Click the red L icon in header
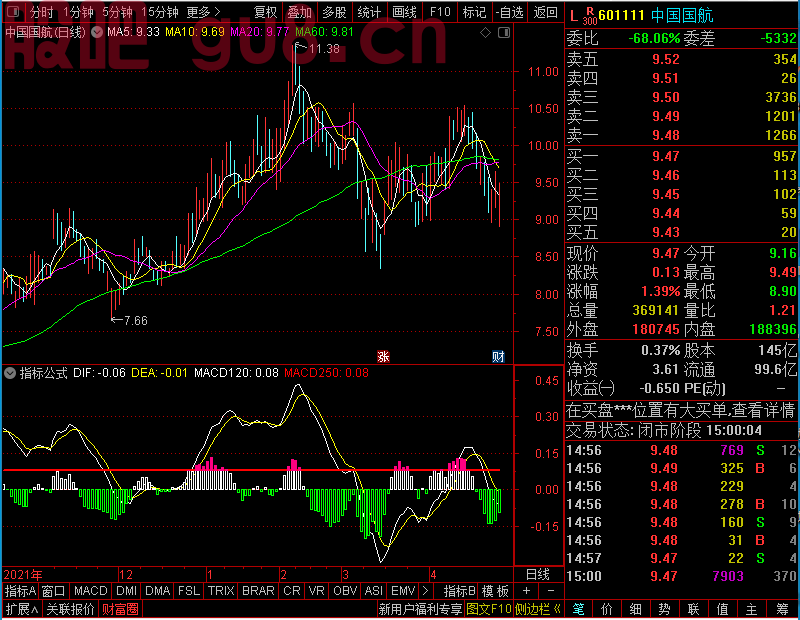The image size is (800, 620). click(x=574, y=16)
